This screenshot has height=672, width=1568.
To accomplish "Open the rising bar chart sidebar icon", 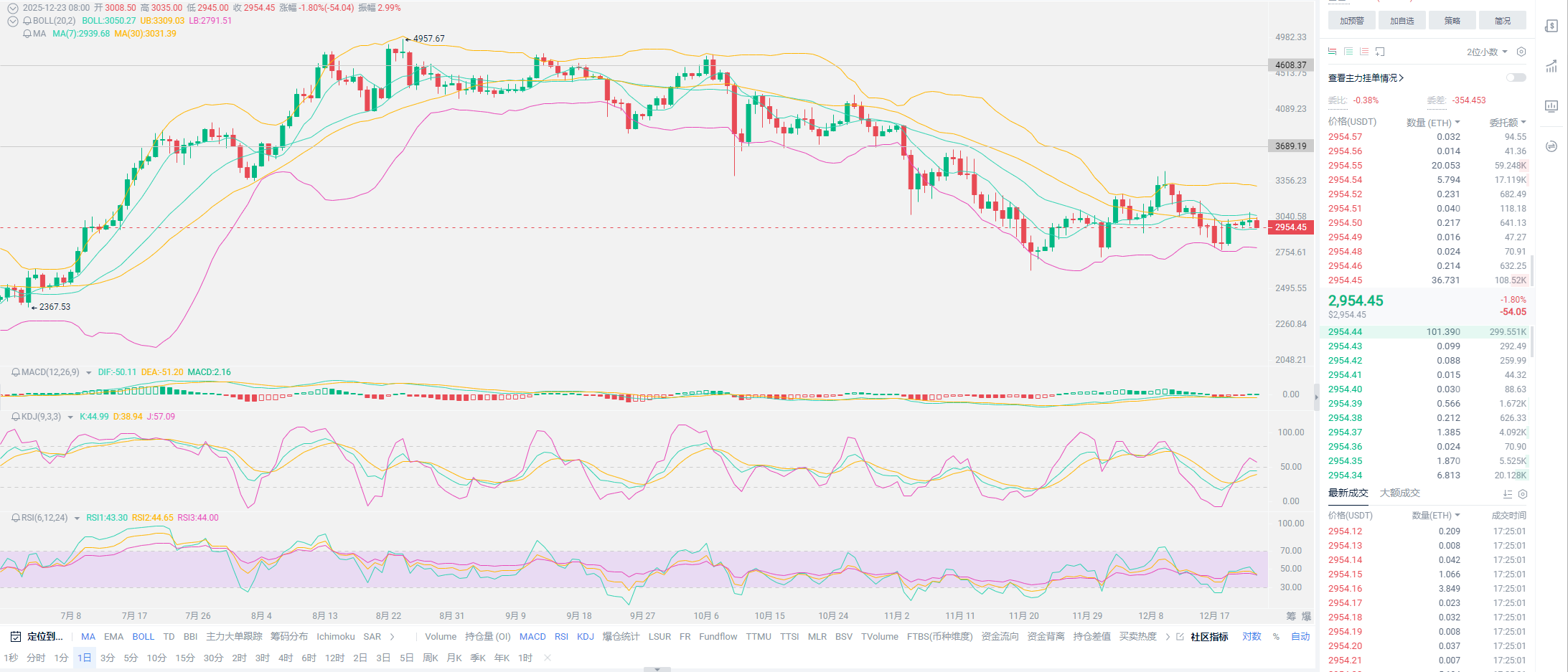I will pos(1551,67).
